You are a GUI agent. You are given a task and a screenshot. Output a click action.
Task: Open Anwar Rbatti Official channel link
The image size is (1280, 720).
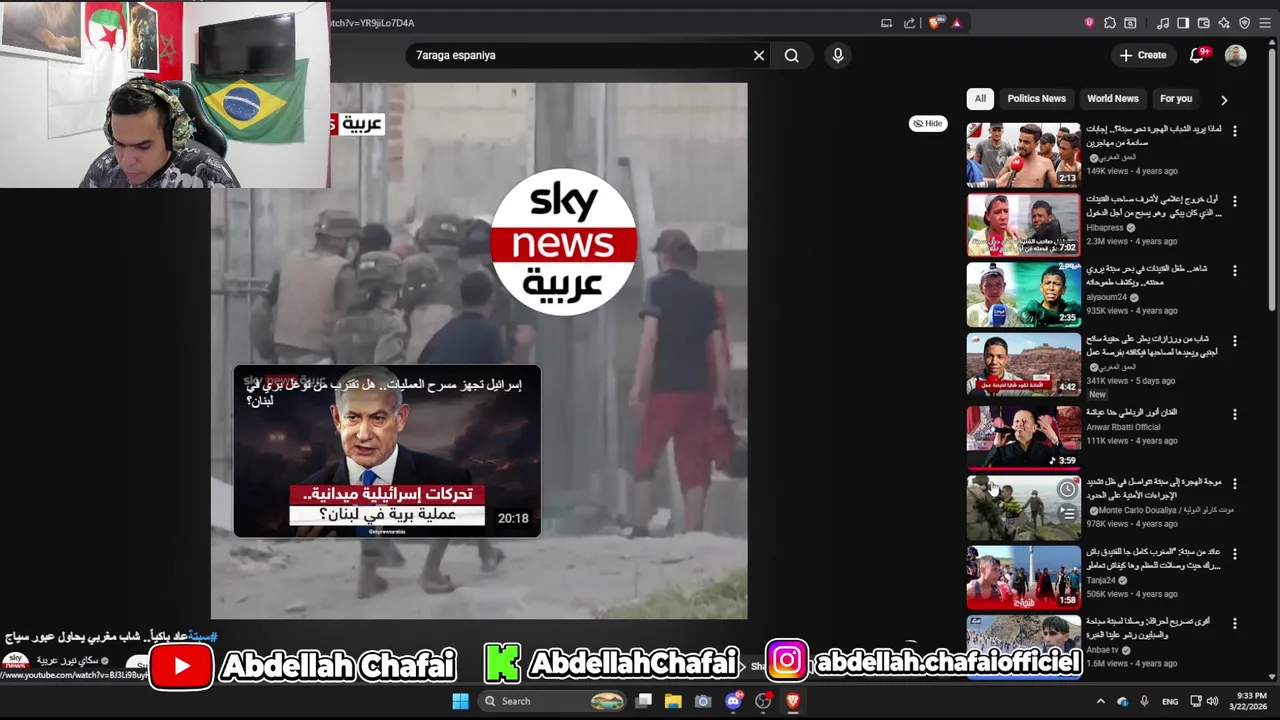[1123, 427]
